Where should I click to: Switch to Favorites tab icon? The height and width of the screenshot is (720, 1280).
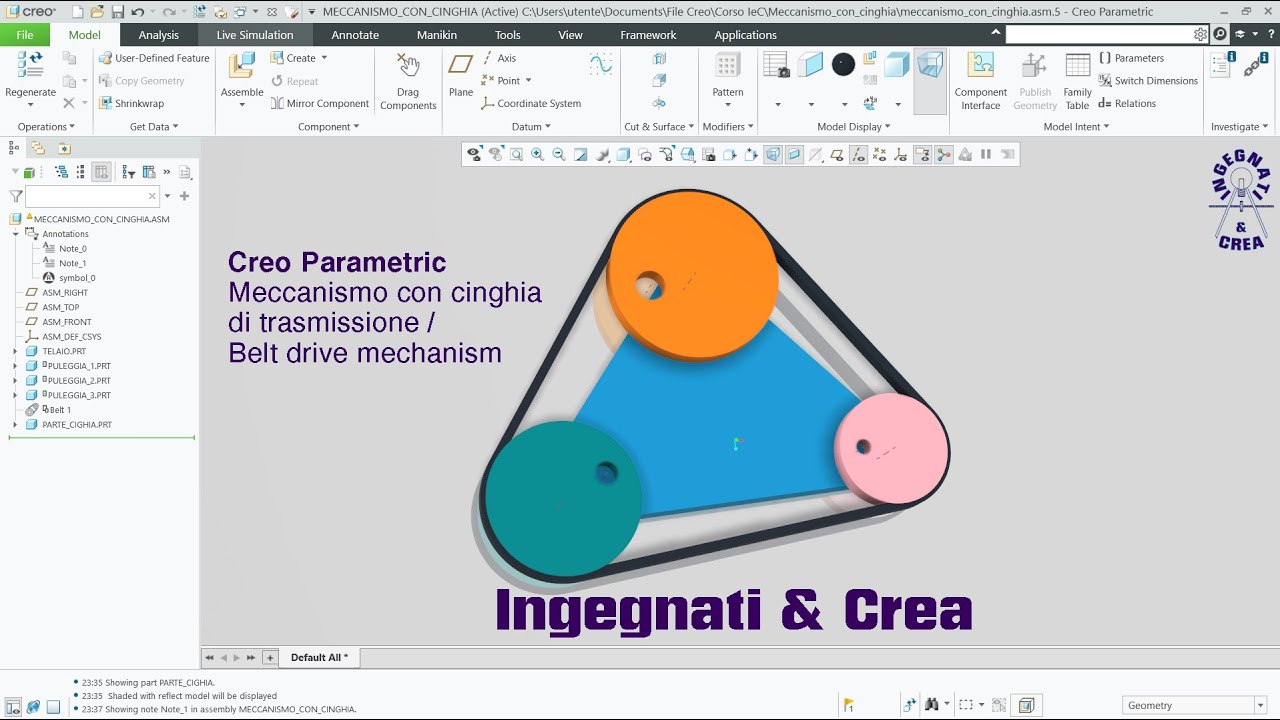tap(64, 148)
